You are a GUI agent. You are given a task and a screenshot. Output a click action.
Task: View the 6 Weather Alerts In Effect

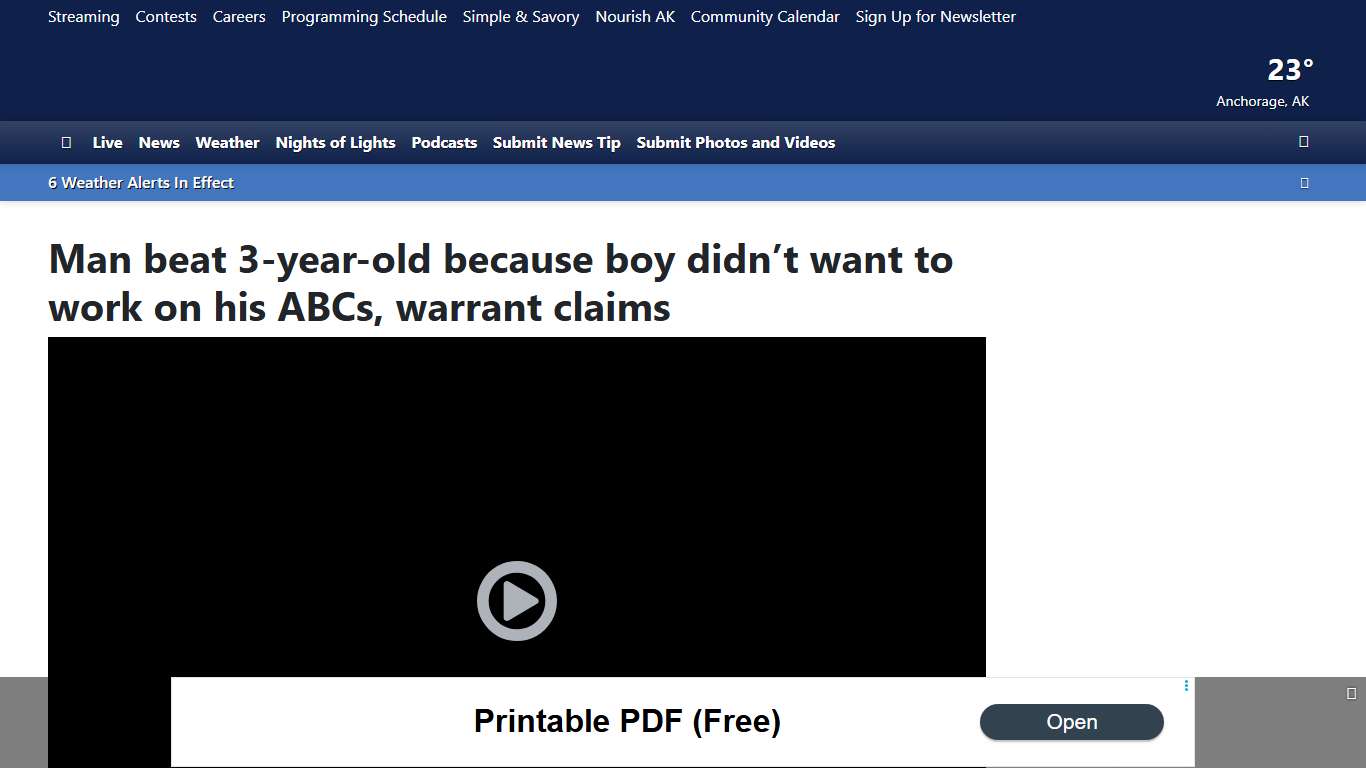(x=141, y=183)
